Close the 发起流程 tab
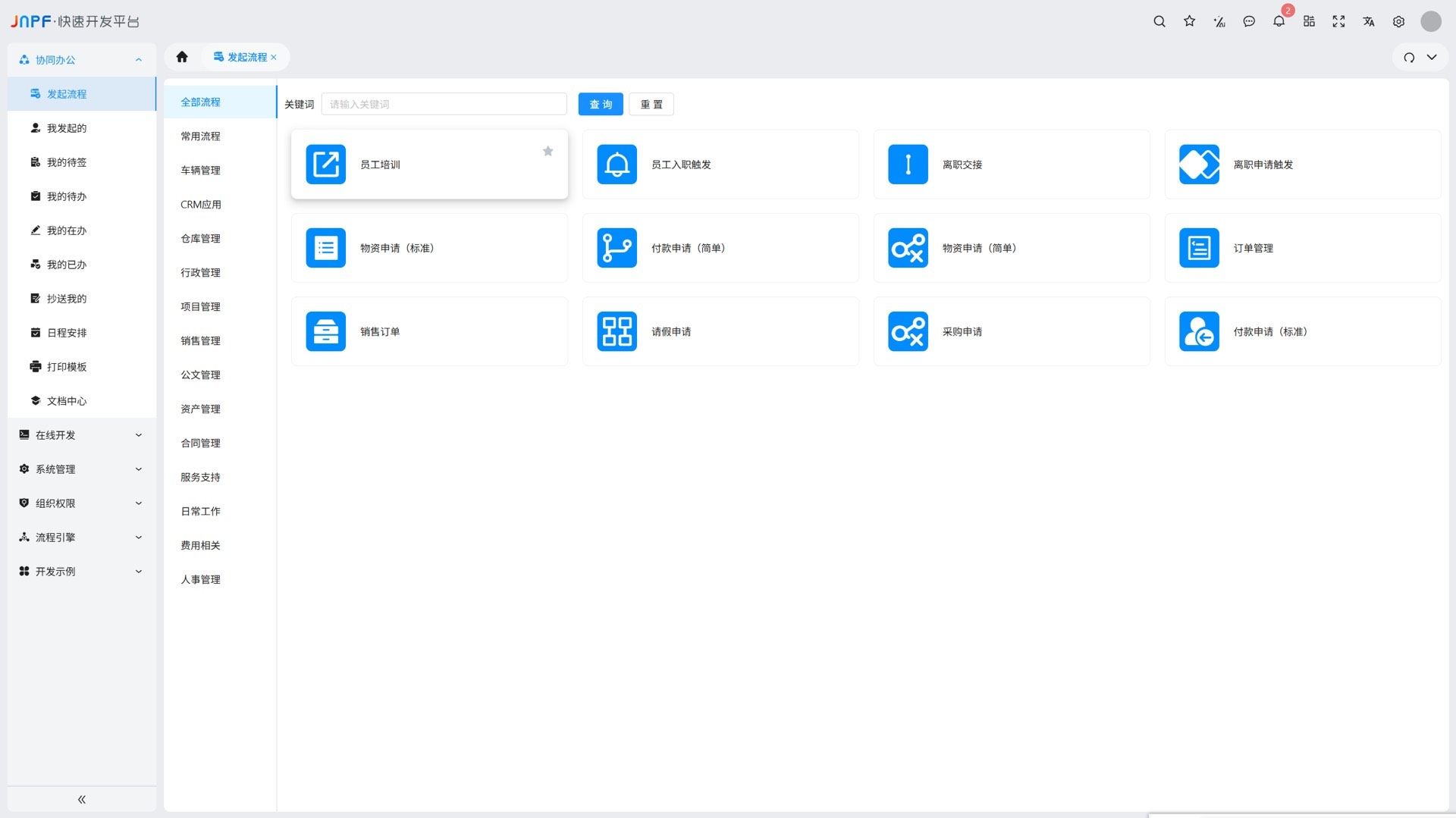This screenshot has height=818, width=1456. [274, 58]
